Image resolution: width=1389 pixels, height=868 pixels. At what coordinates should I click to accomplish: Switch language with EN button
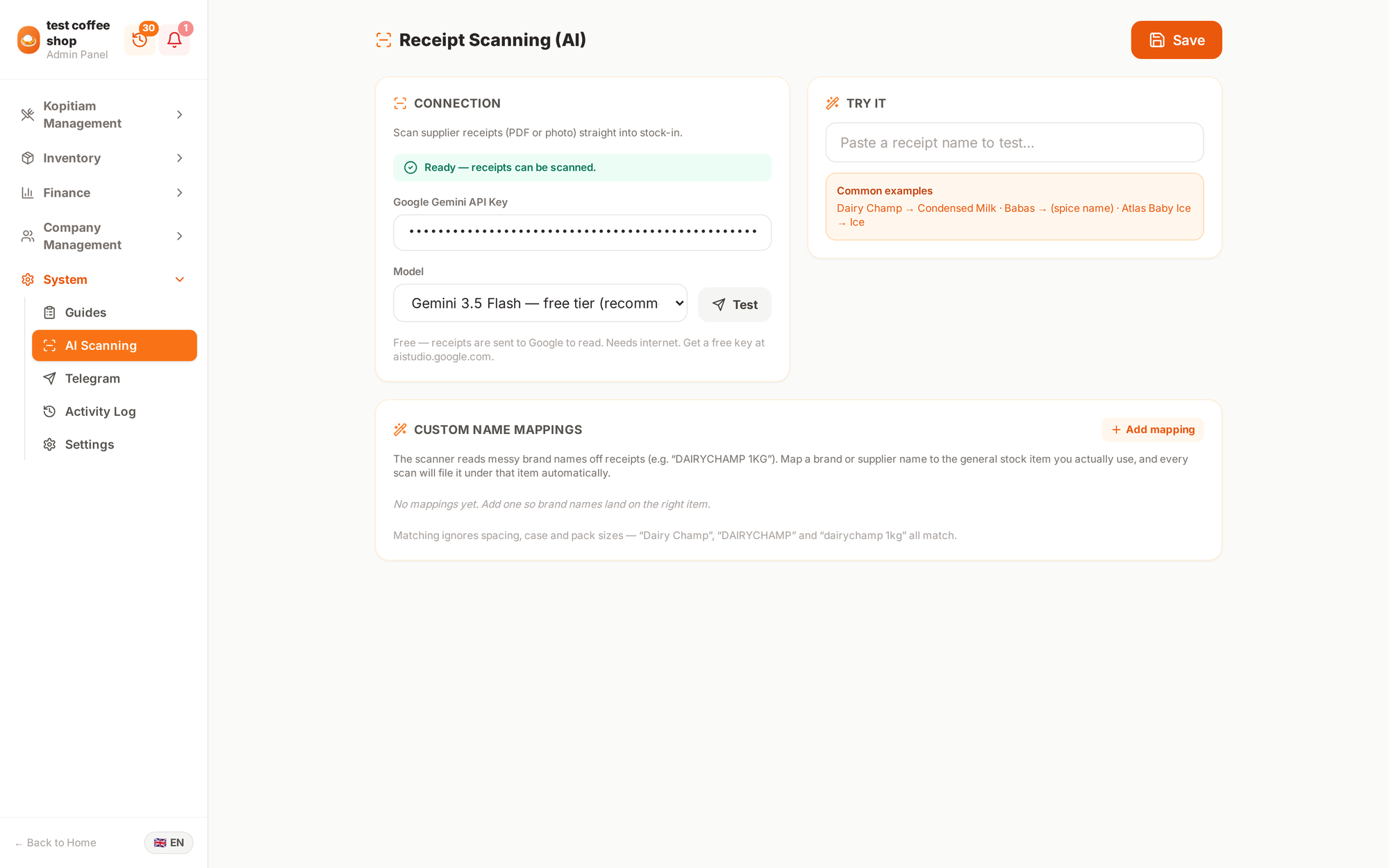tap(169, 842)
